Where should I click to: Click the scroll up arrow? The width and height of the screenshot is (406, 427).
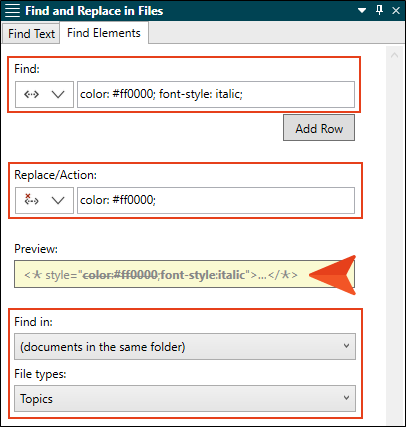point(395,55)
